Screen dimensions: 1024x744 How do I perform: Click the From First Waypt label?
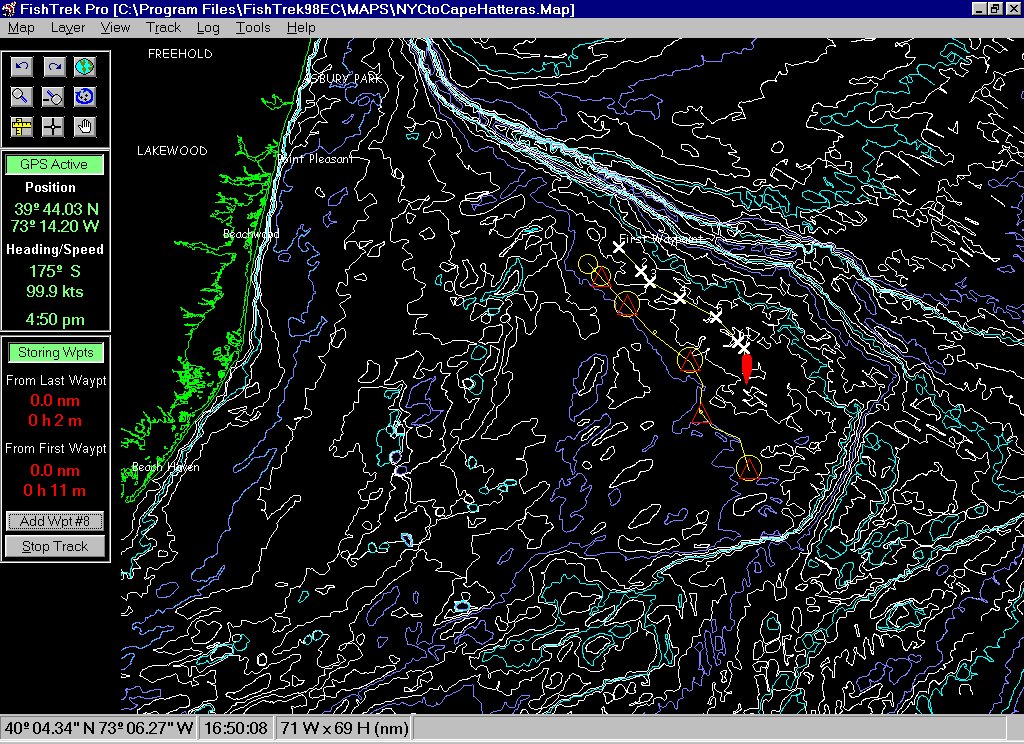pyautogui.click(x=56, y=449)
